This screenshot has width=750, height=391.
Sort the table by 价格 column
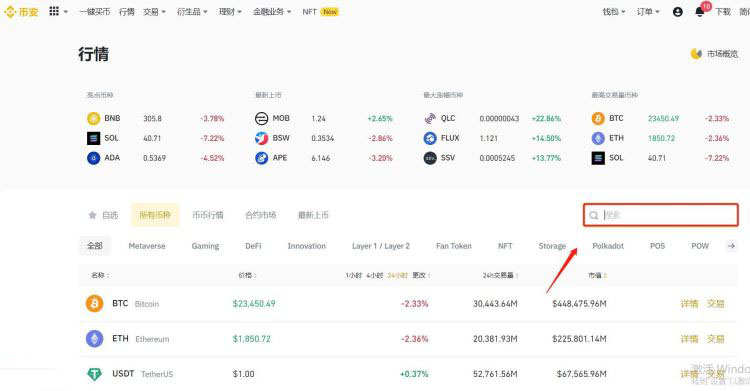point(247,275)
